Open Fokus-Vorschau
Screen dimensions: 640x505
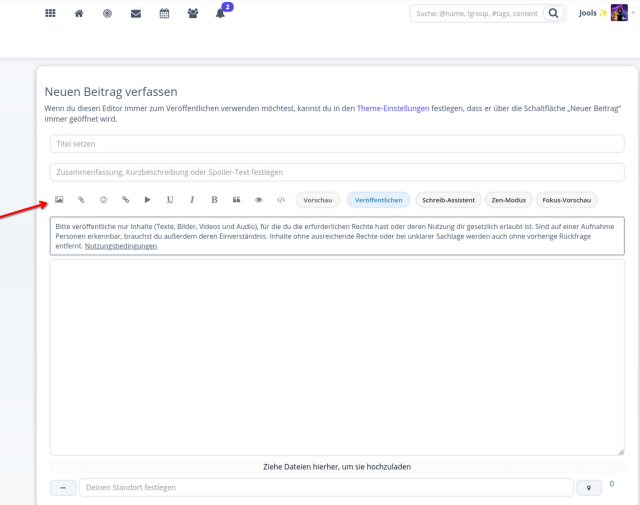[567, 200]
